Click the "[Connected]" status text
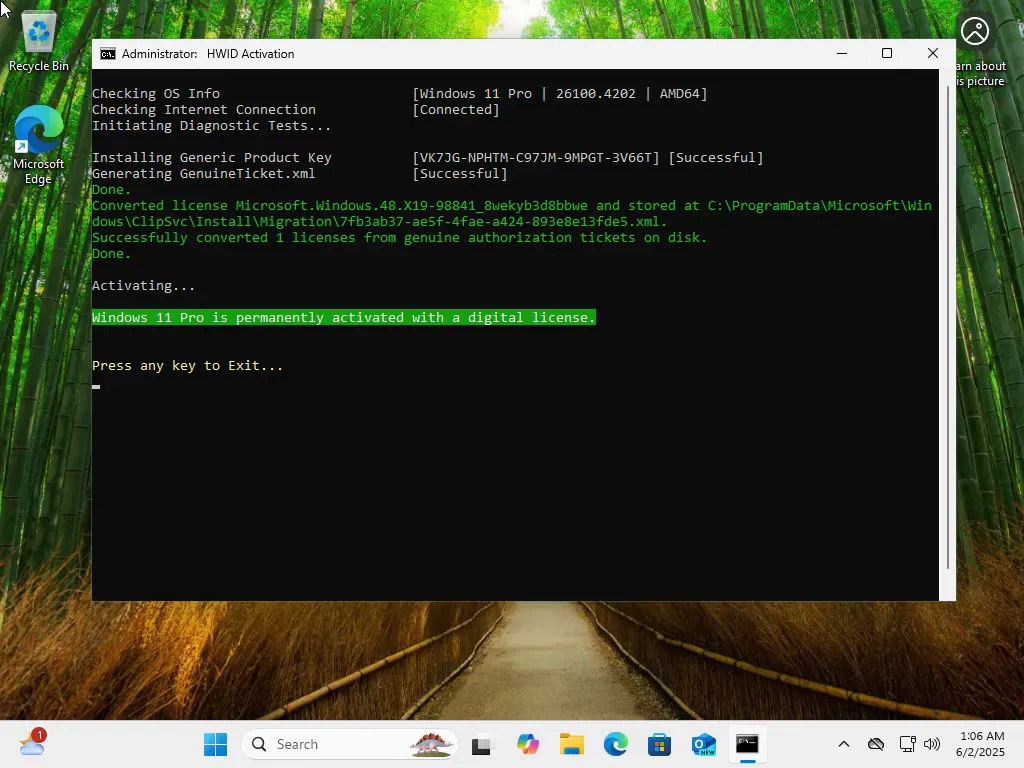This screenshot has width=1024, height=768. [x=456, y=110]
